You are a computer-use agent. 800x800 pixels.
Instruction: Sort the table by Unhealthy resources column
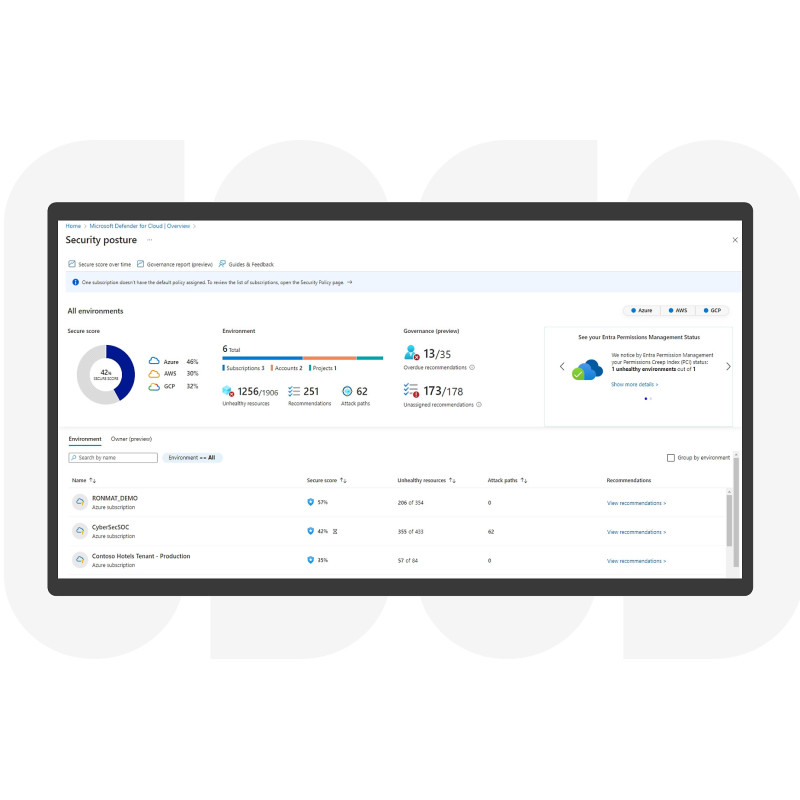pyautogui.click(x=427, y=480)
